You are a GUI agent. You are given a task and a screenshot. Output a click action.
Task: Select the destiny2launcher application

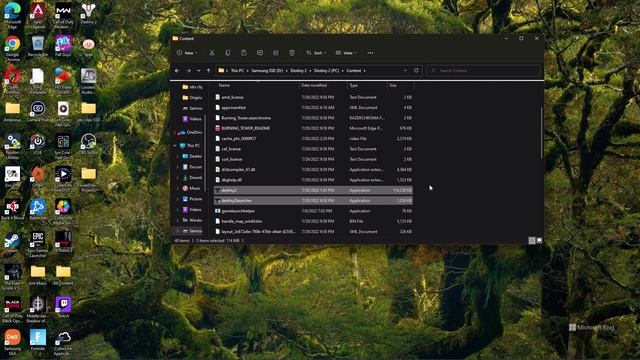(313, 201)
